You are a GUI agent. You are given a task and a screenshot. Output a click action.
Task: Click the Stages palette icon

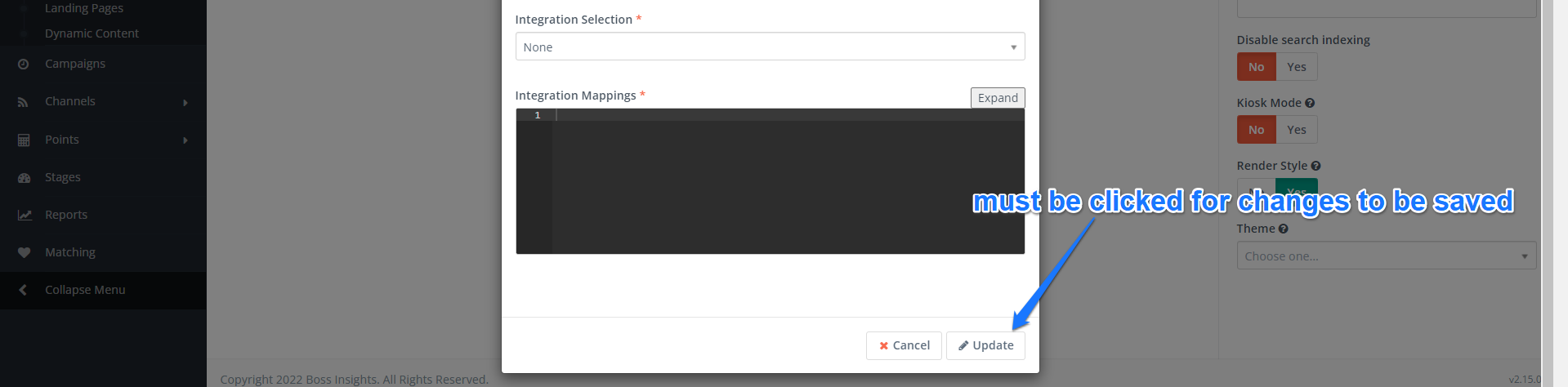(x=24, y=177)
